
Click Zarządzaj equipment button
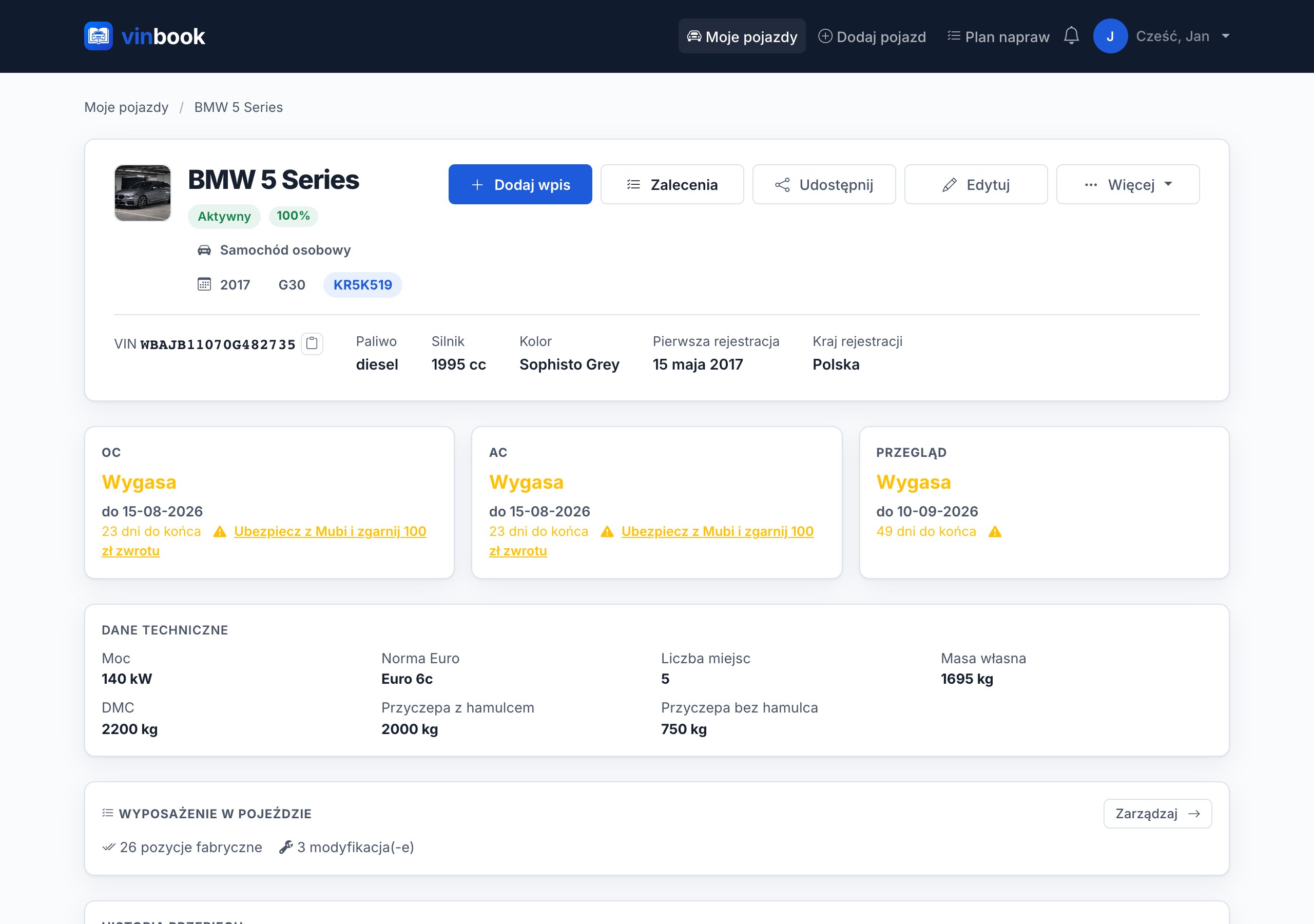pos(1157,814)
